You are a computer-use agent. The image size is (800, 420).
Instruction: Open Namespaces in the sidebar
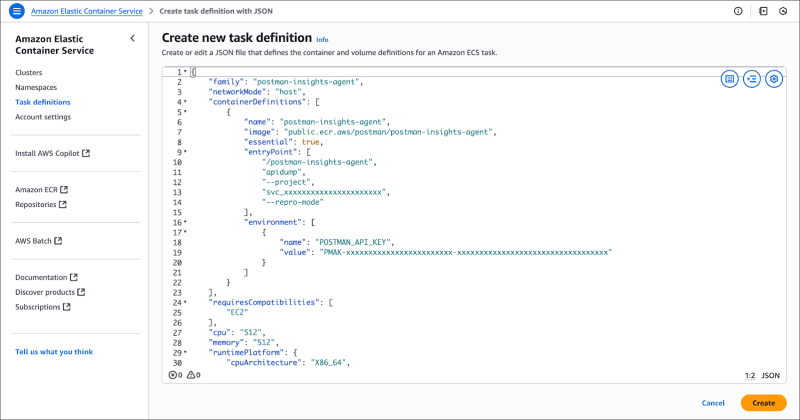point(36,87)
